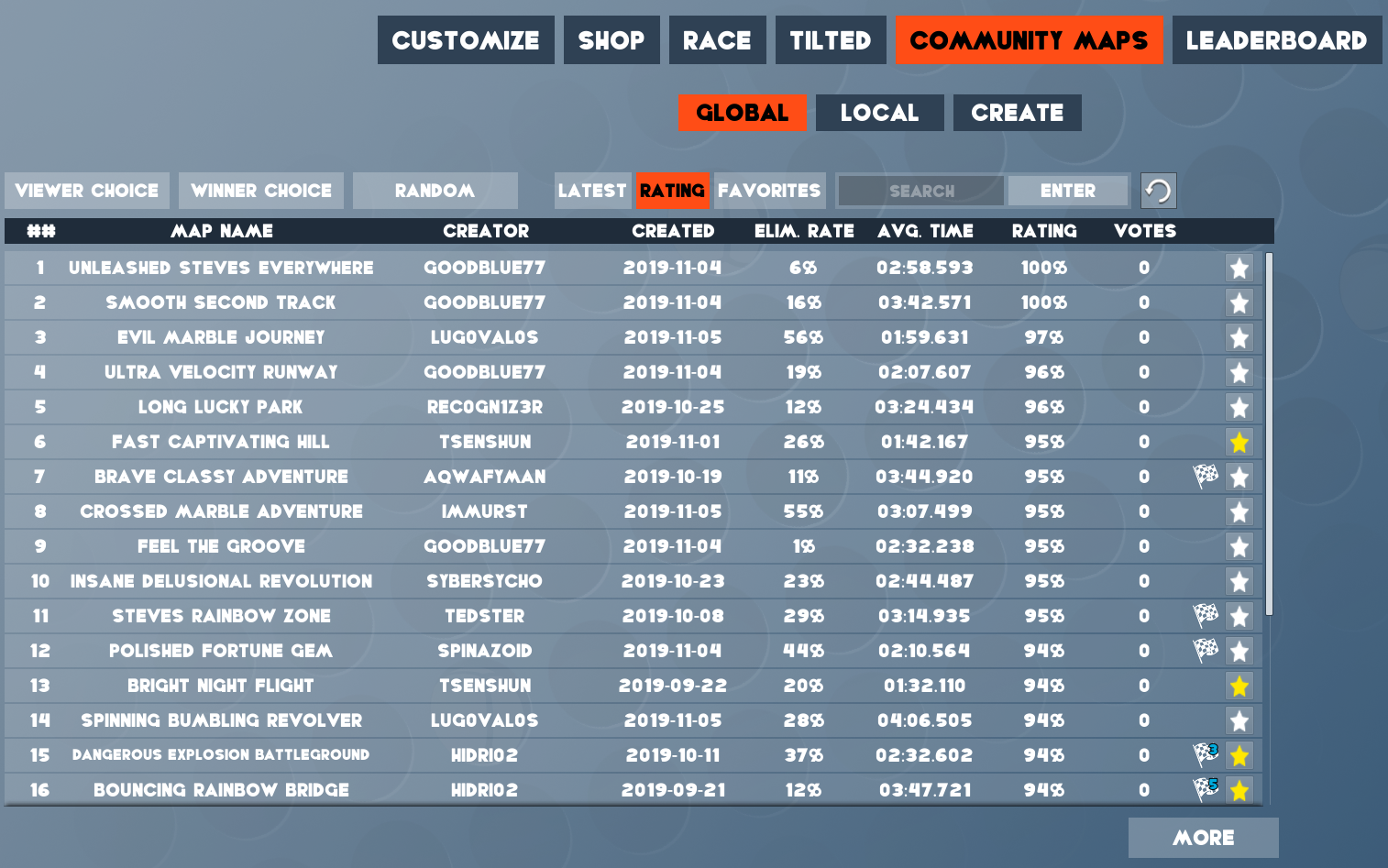Star the Smooth Second Track map
Viewport: 1388px width, 868px height.
[x=1239, y=302]
